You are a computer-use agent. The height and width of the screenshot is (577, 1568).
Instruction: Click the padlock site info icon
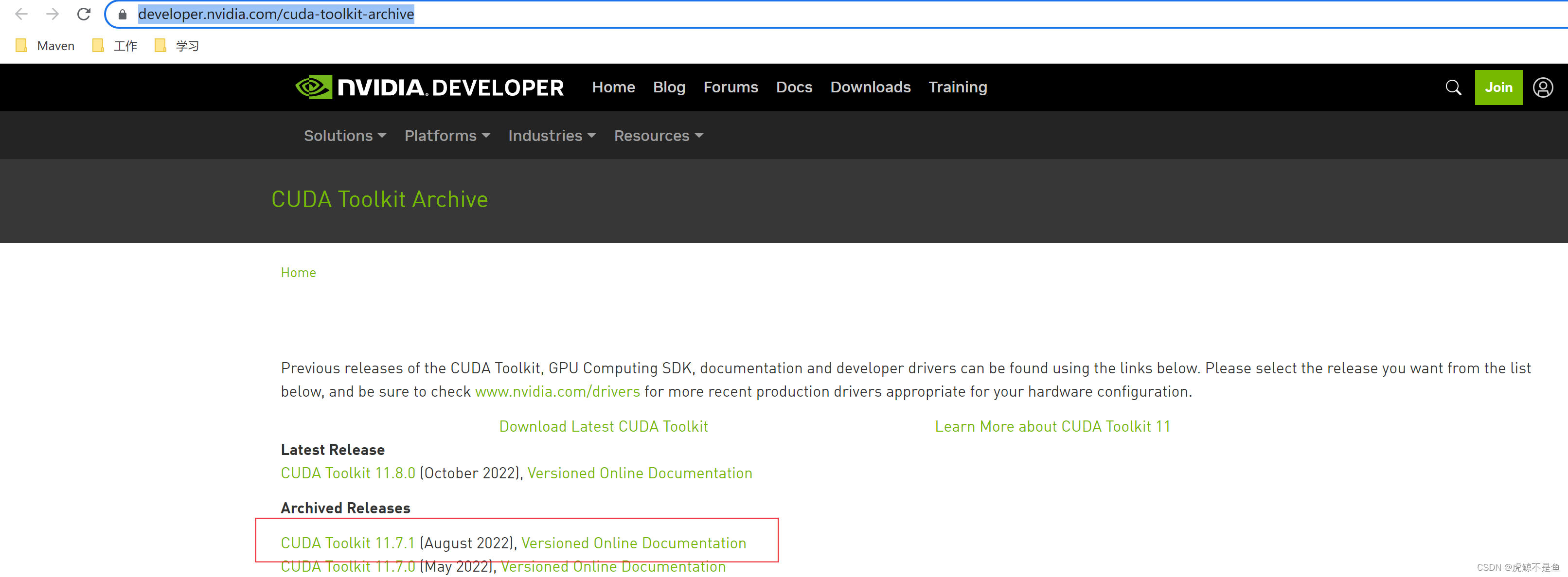[123, 15]
